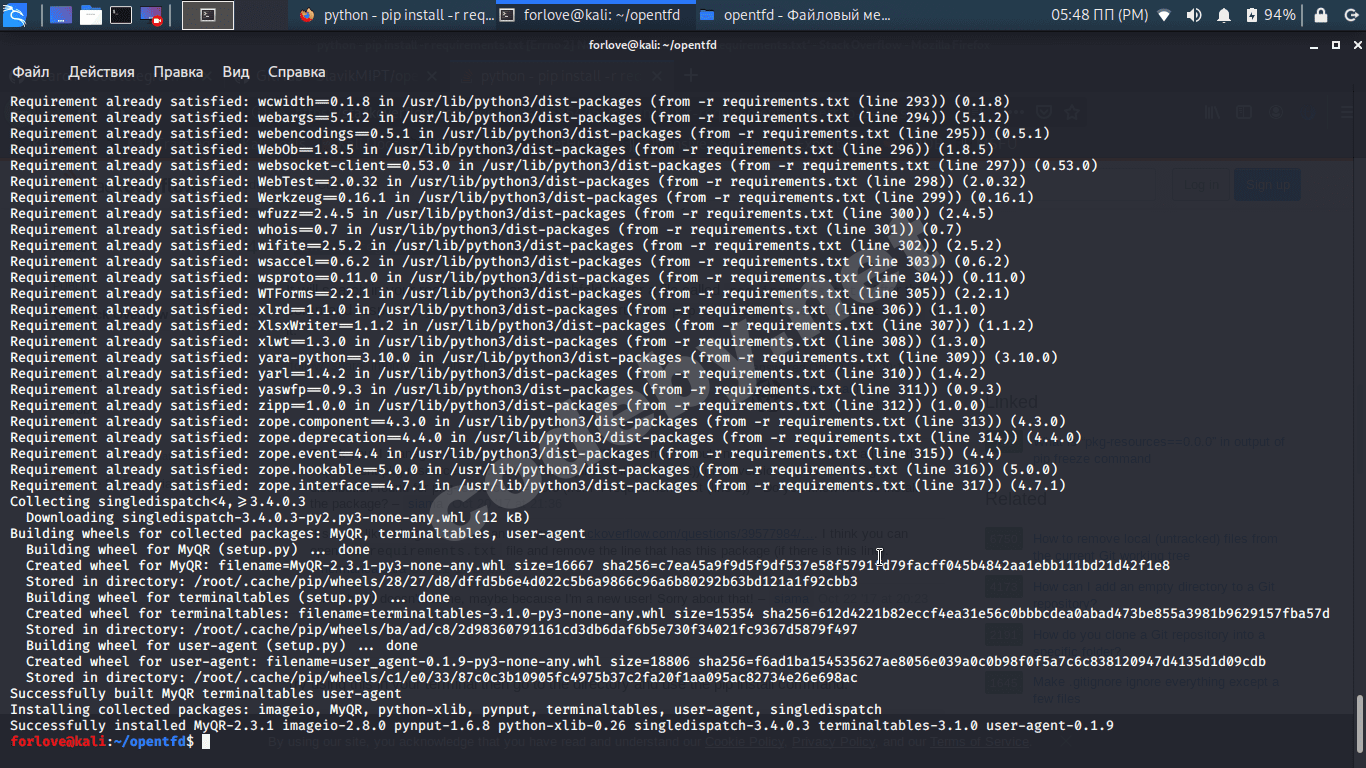
Task: Switch to forlove@kali terminal taskbar entry
Action: tap(594, 15)
